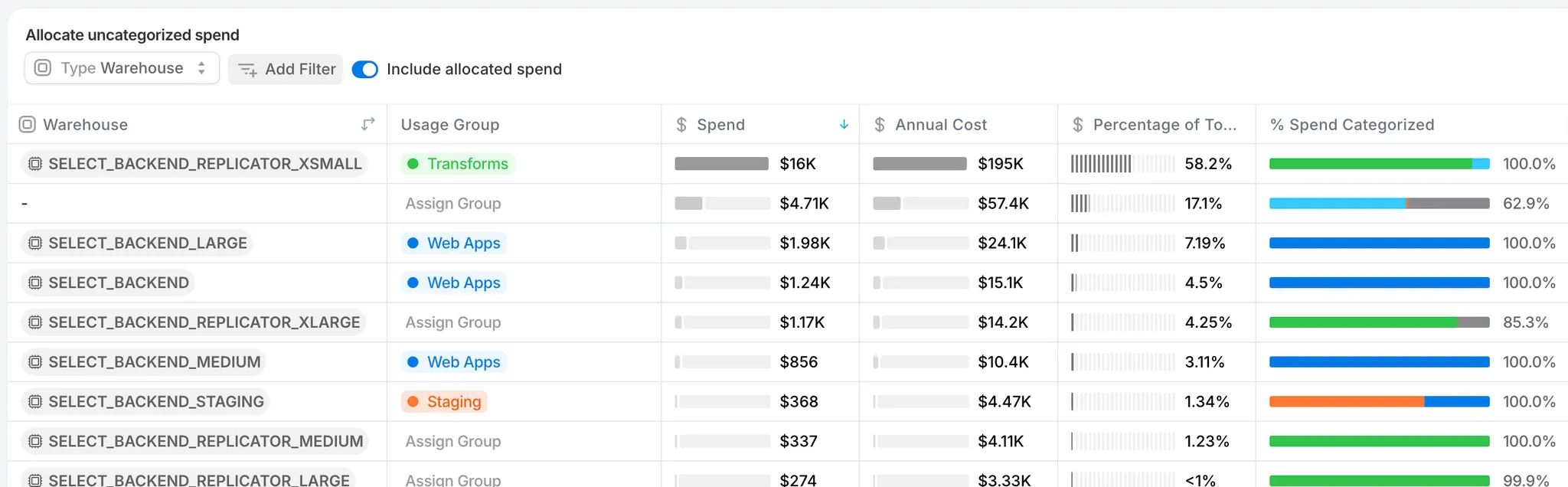1568x487 pixels.
Task: Open Assign Group for SELECT_BACKEND_REPLICATOR_MEDIUM
Action: coord(453,442)
